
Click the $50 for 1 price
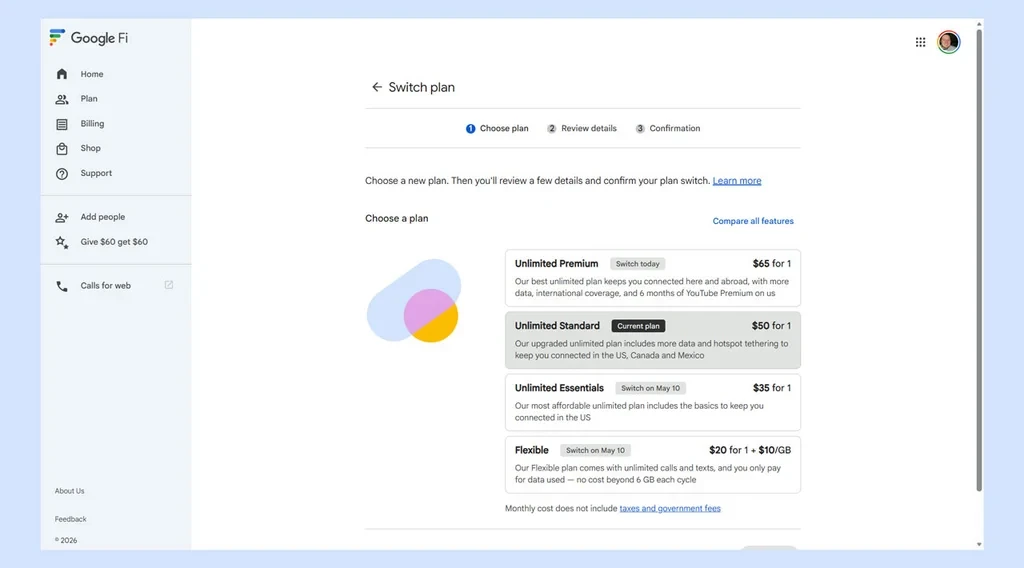[771, 326]
